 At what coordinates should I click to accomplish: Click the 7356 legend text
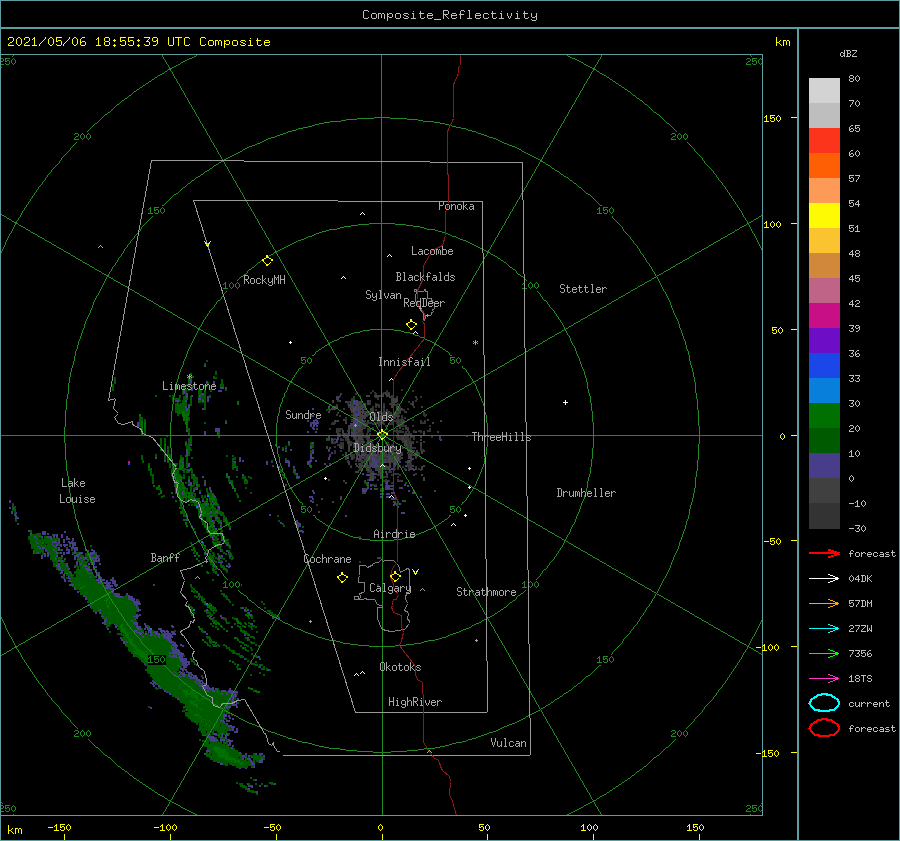point(860,653)
